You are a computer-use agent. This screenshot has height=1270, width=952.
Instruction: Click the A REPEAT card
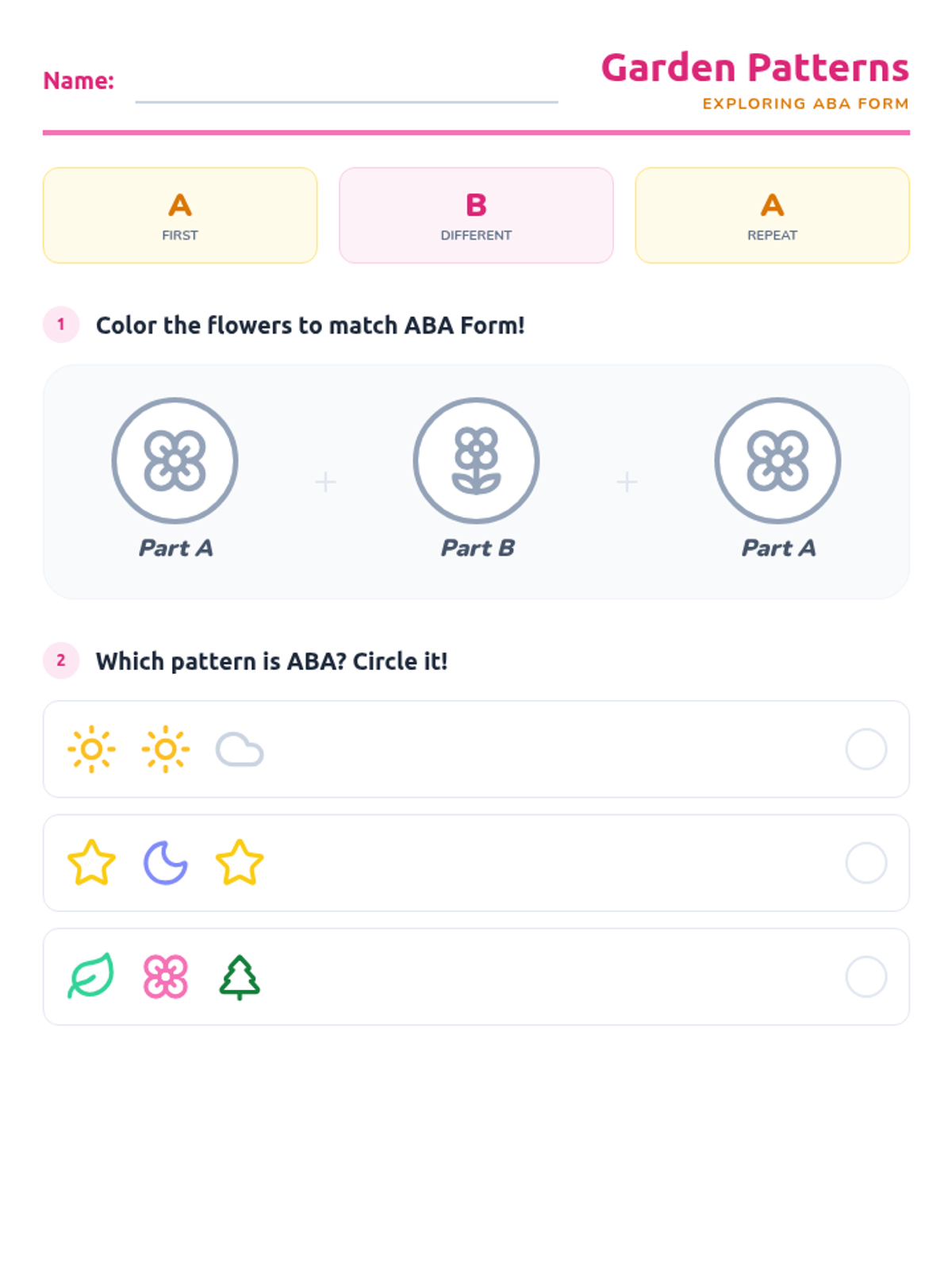click(x=772, y=215)
